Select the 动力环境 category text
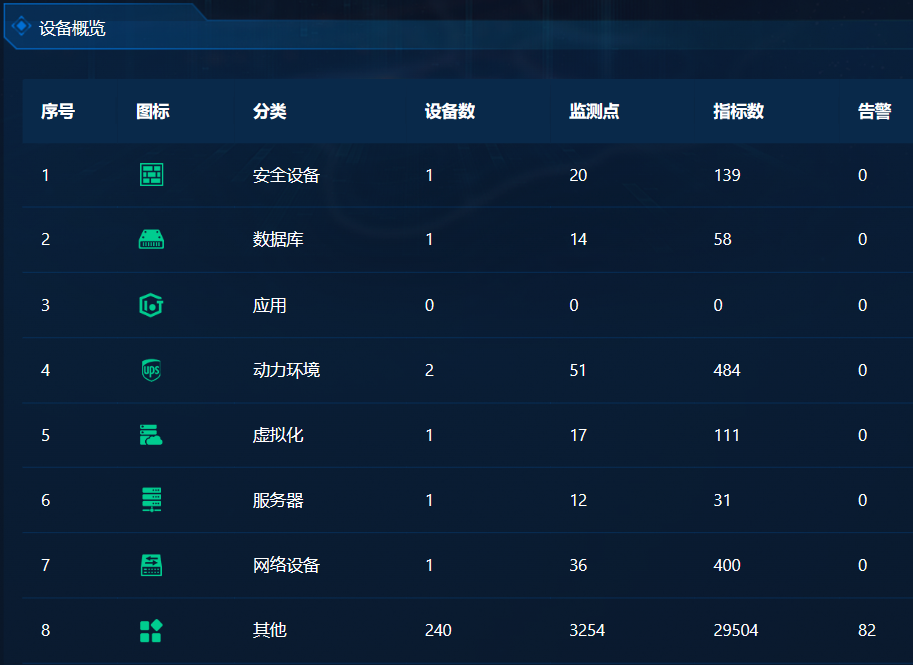This screenshot has height=665, width=913. pyautogui.click(x=286, y=370)
